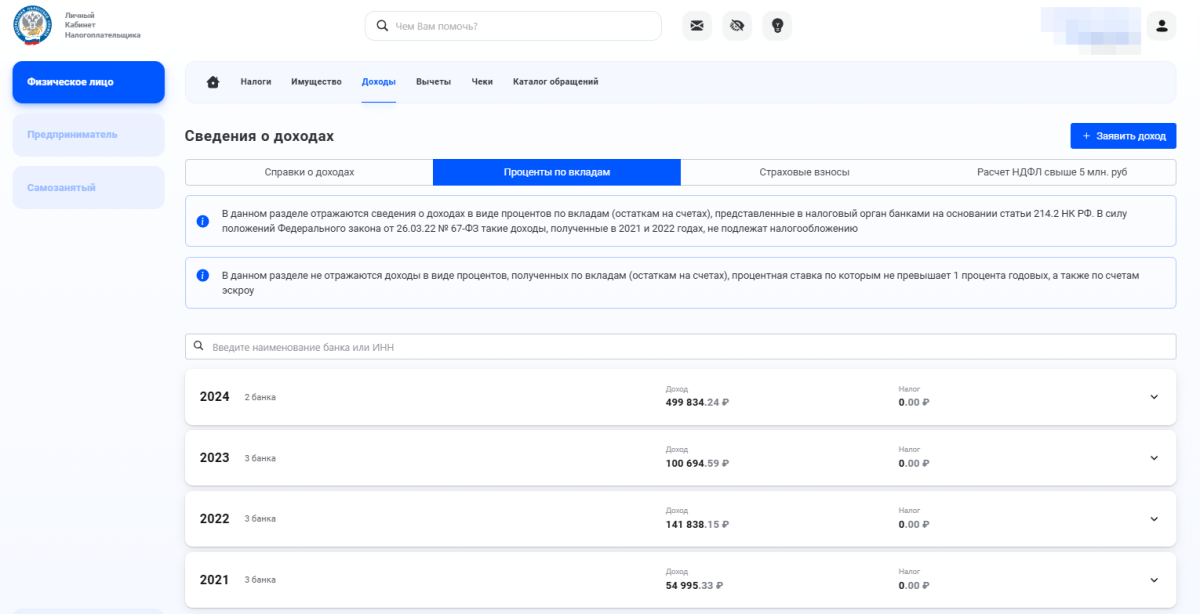Open the messages envelope icon
The width and height of the screenshot is (1200, 614).
tap(697, 26)
